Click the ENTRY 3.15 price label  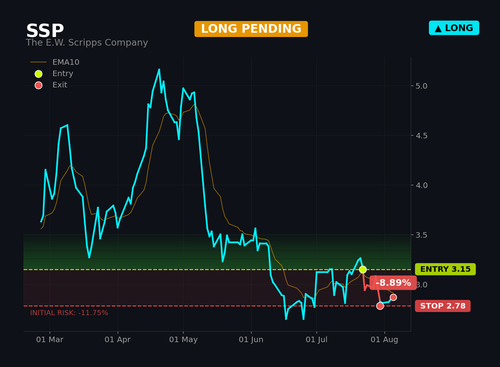[445, 269]
